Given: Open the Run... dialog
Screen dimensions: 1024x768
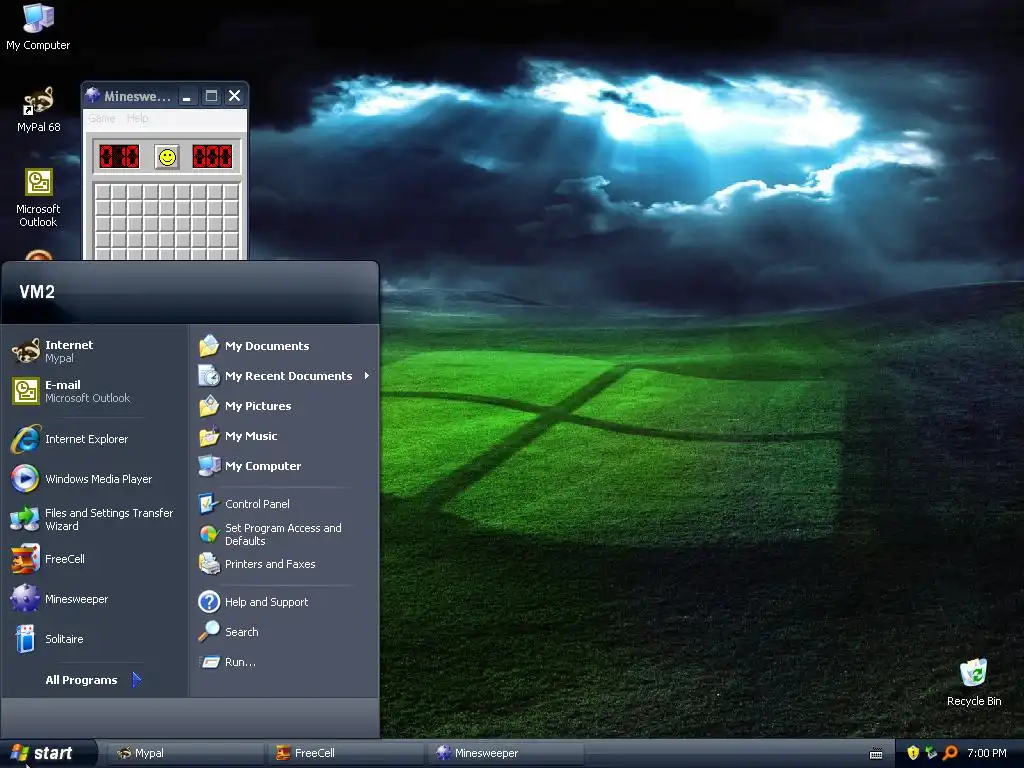Looking at the screenshot, I should [x=284, y=662].
